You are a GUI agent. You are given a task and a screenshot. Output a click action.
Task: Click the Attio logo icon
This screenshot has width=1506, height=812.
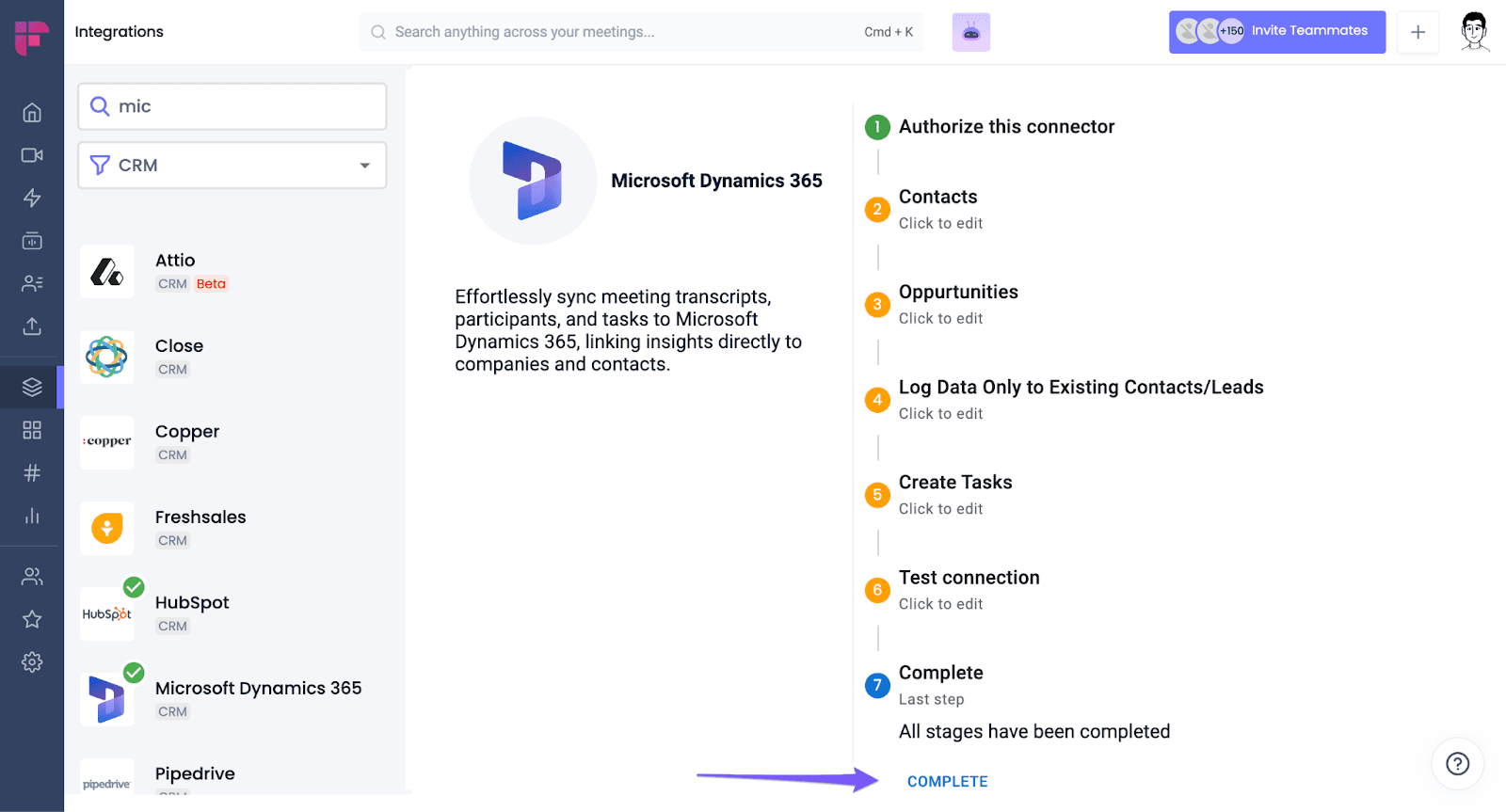pos(107,272)
